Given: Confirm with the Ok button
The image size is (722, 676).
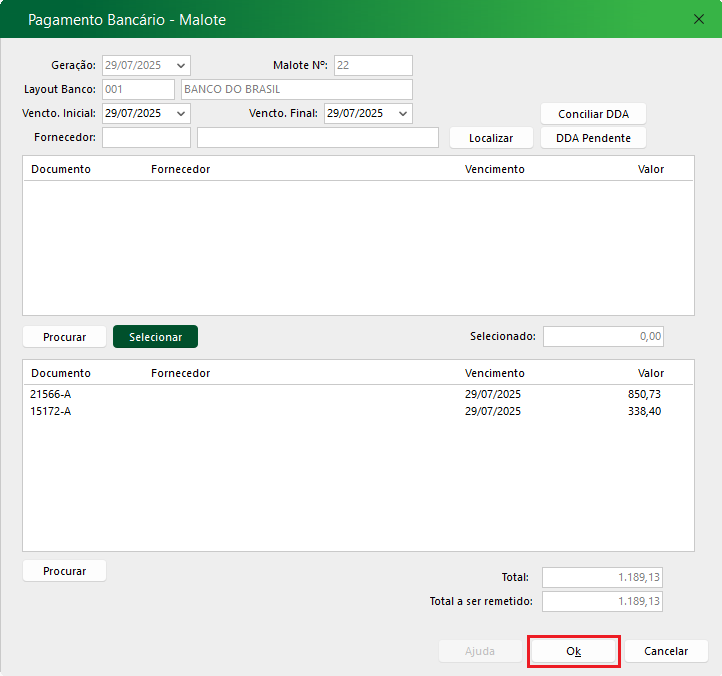Looking at the screenshot, I should [573, 651].
